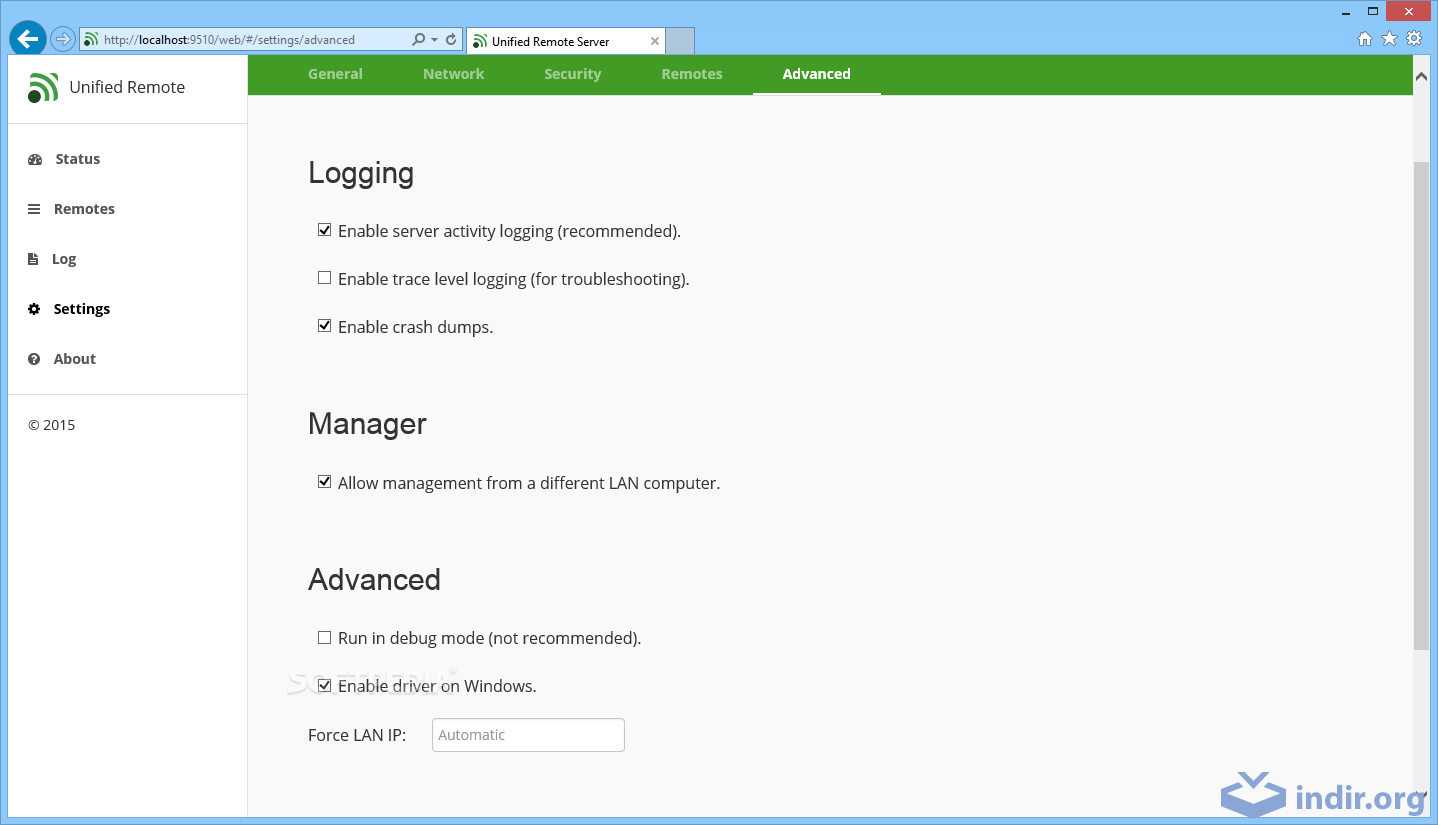Screen dimensions: 1438x825
Task: Go to browser home icon
Action: 1365,39
